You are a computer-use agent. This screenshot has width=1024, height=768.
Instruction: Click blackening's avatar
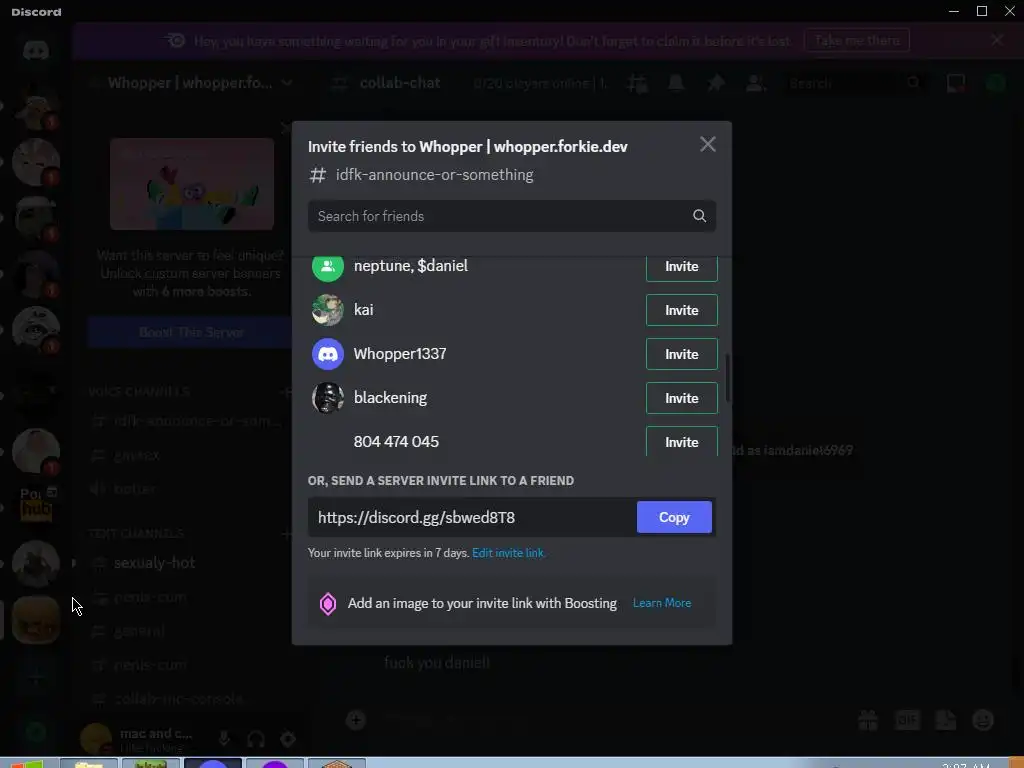328,398
